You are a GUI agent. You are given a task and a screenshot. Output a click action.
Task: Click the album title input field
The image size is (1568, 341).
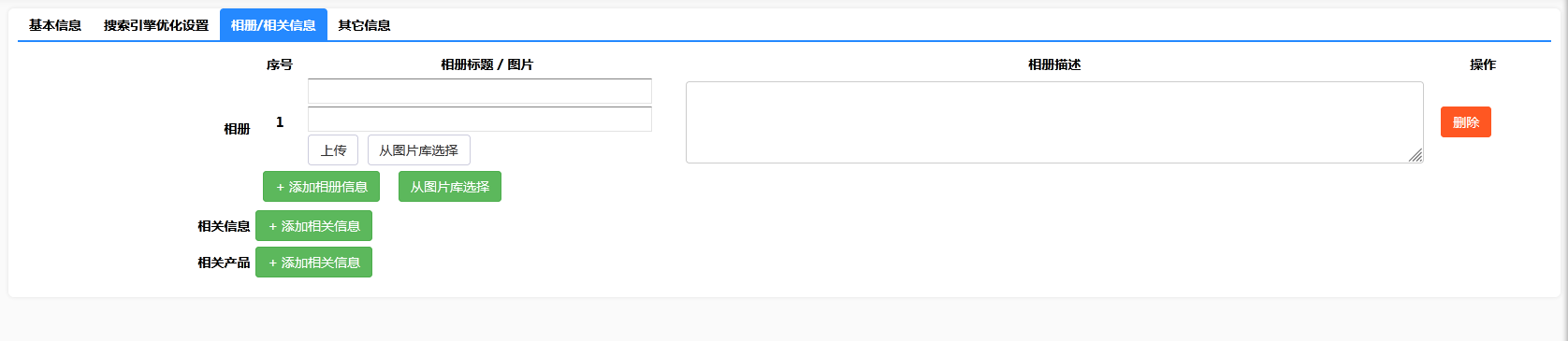pos(480,92)
